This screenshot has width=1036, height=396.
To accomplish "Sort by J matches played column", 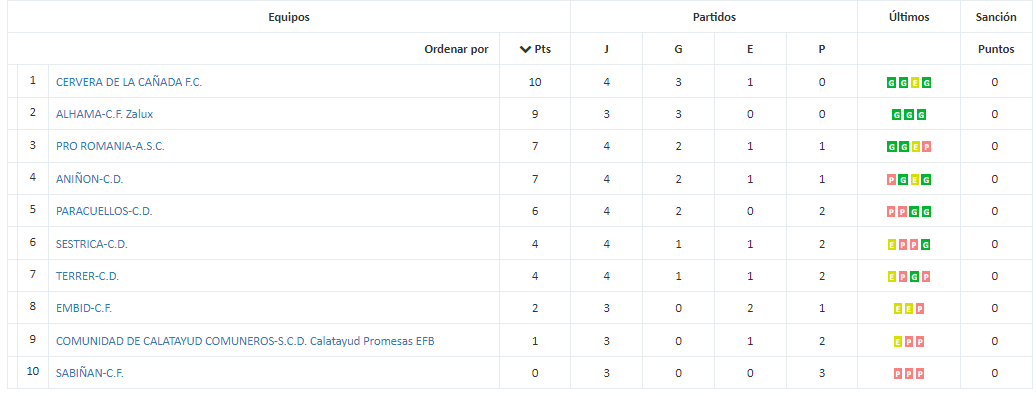I will [607, 49].
